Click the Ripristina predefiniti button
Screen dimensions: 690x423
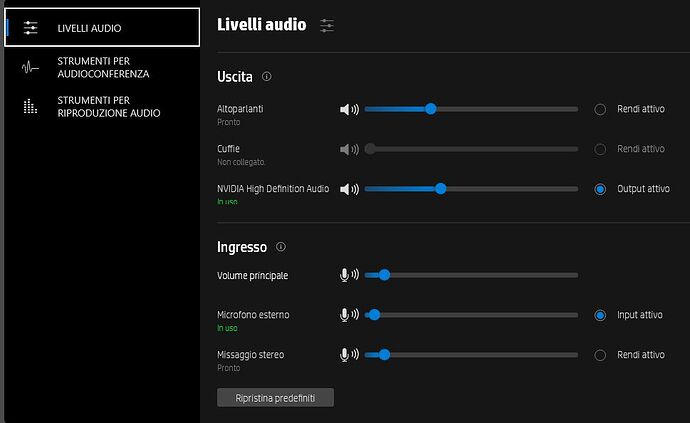(275, 397)
